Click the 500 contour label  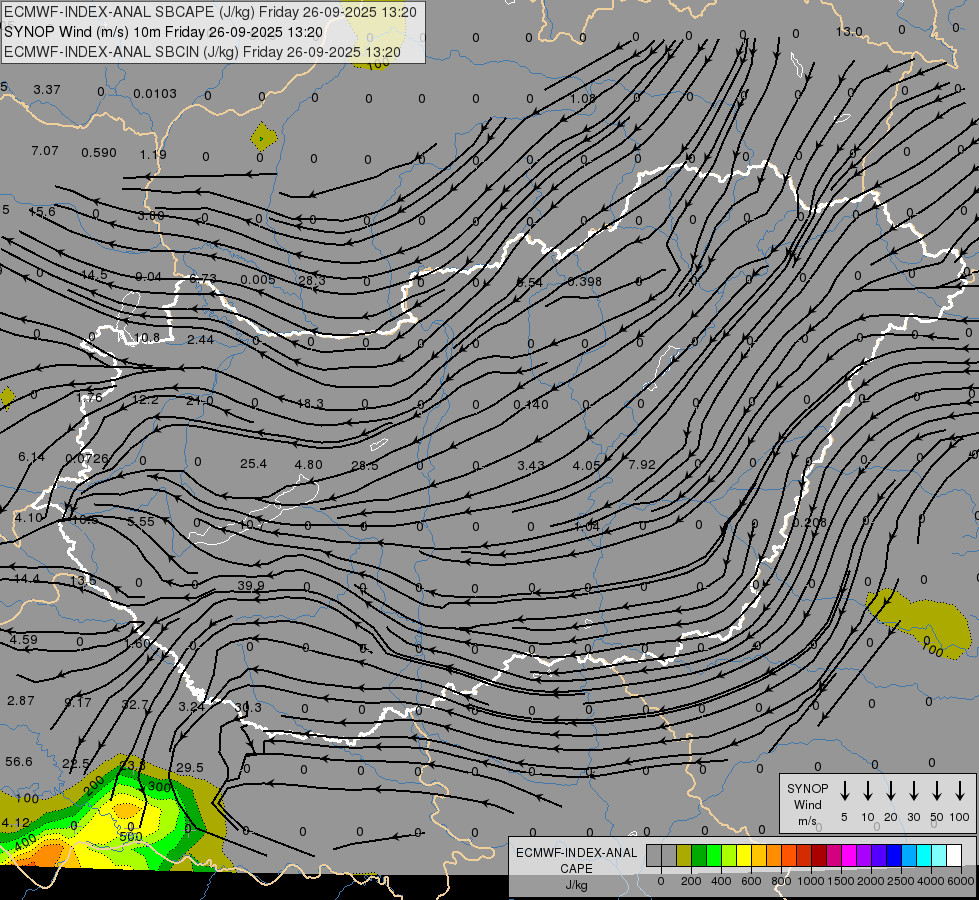tap(130, 836)
